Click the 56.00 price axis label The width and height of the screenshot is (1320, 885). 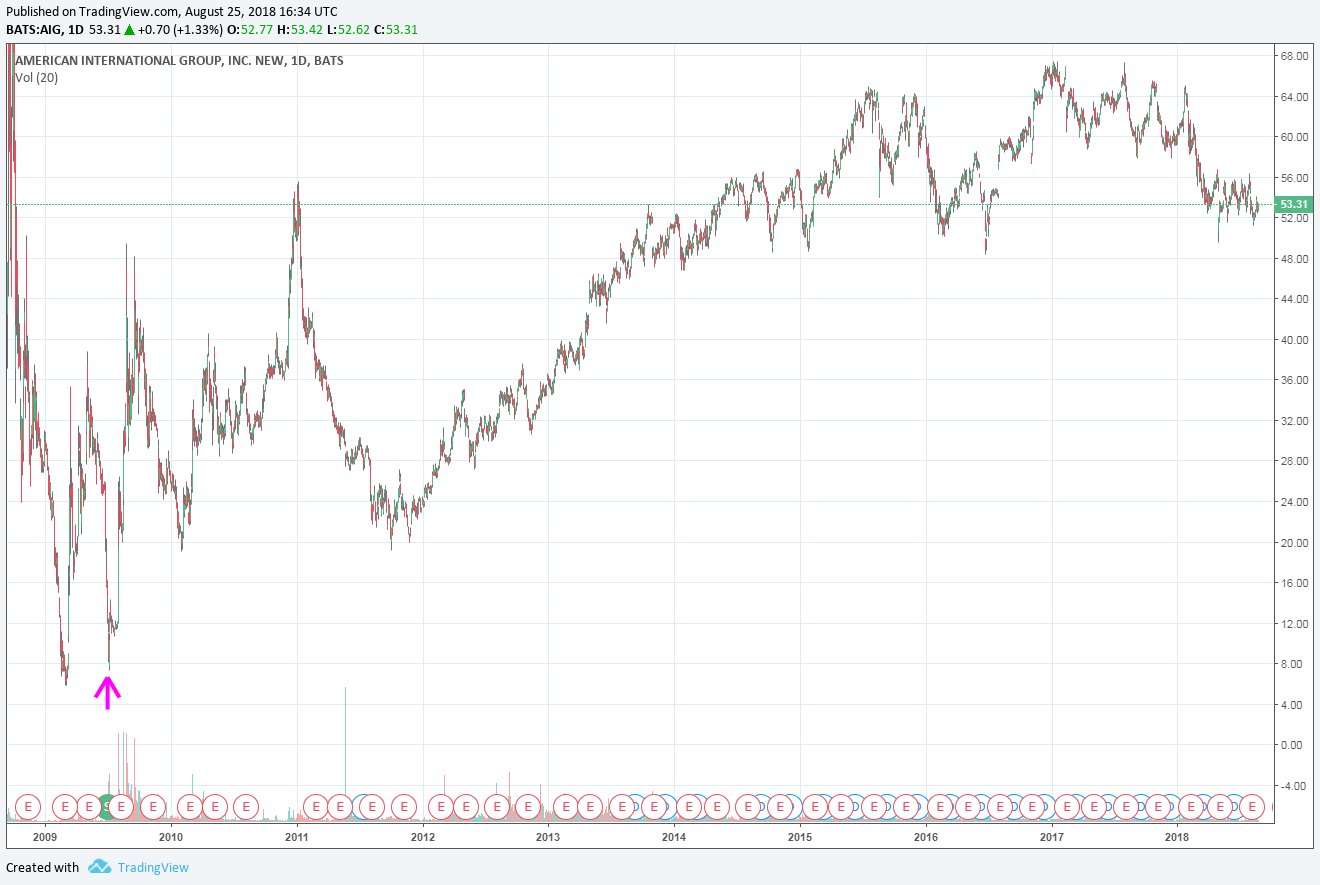click(1295, 178)
